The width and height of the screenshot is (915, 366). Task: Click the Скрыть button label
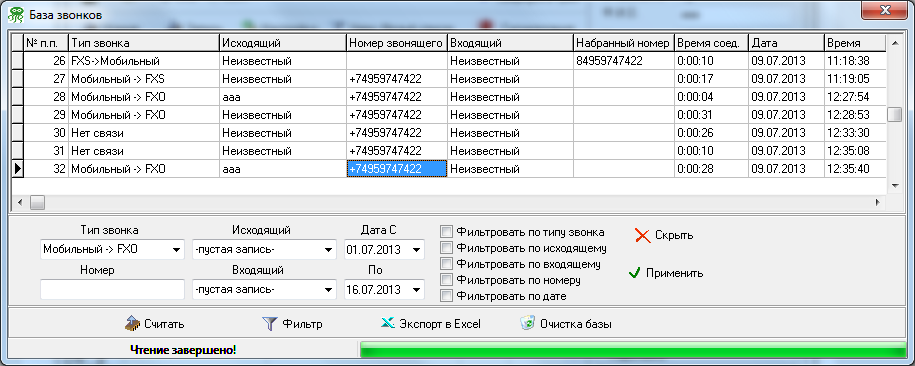(x=674, y=236)
